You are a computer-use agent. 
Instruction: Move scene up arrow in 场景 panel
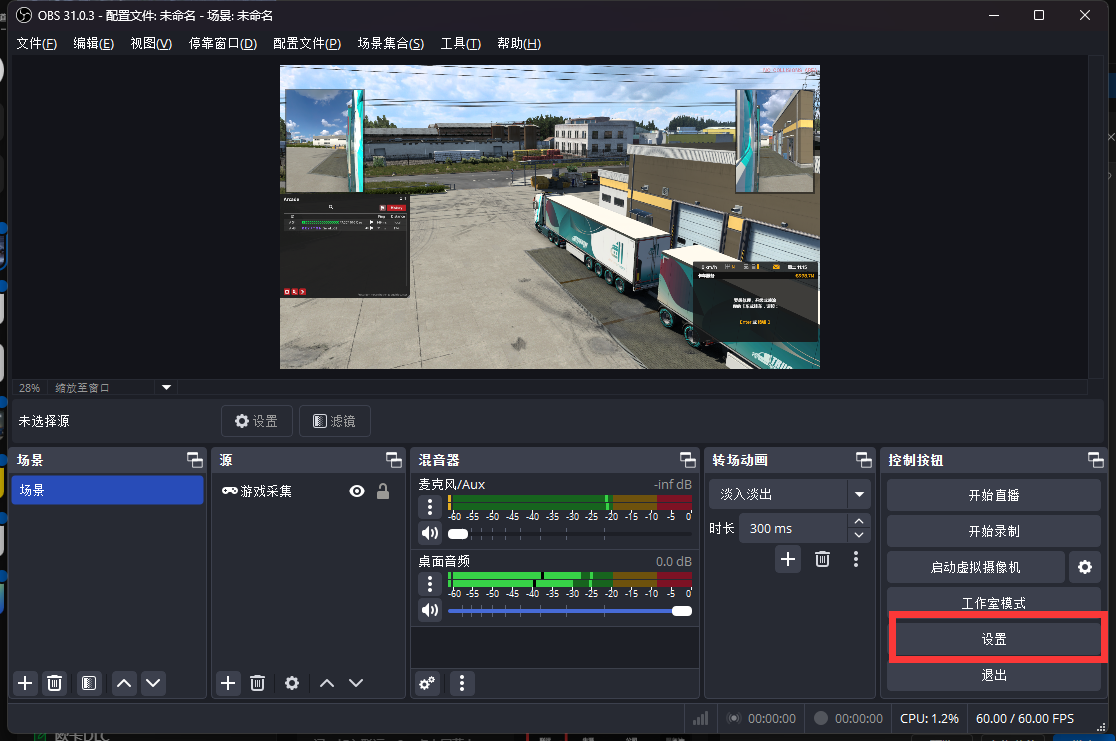[124, 683]
